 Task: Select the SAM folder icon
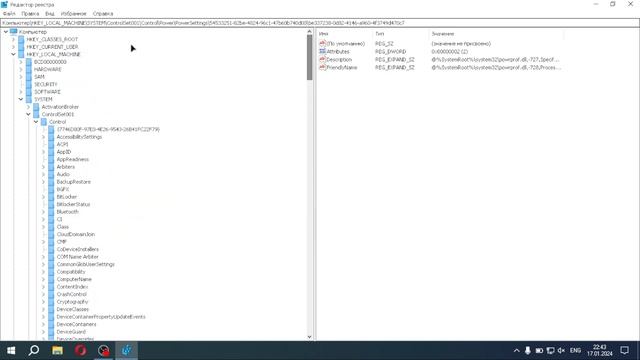[x=29, y=77]
